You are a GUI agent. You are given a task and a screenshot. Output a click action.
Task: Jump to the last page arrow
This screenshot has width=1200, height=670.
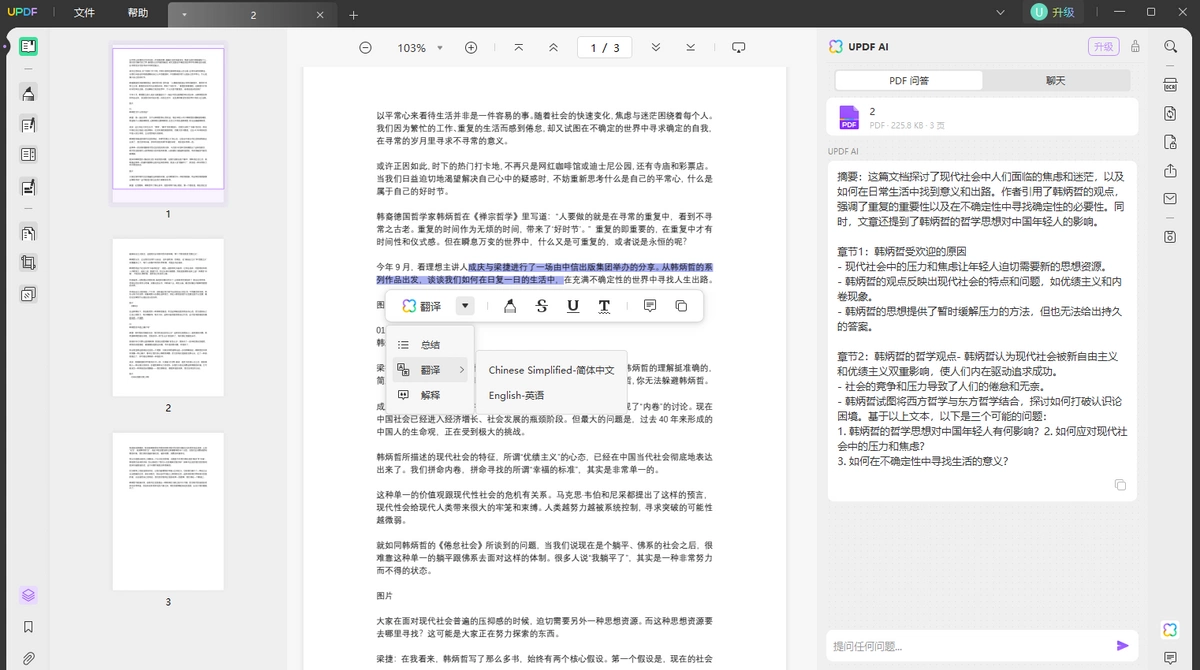coord(691,48)
